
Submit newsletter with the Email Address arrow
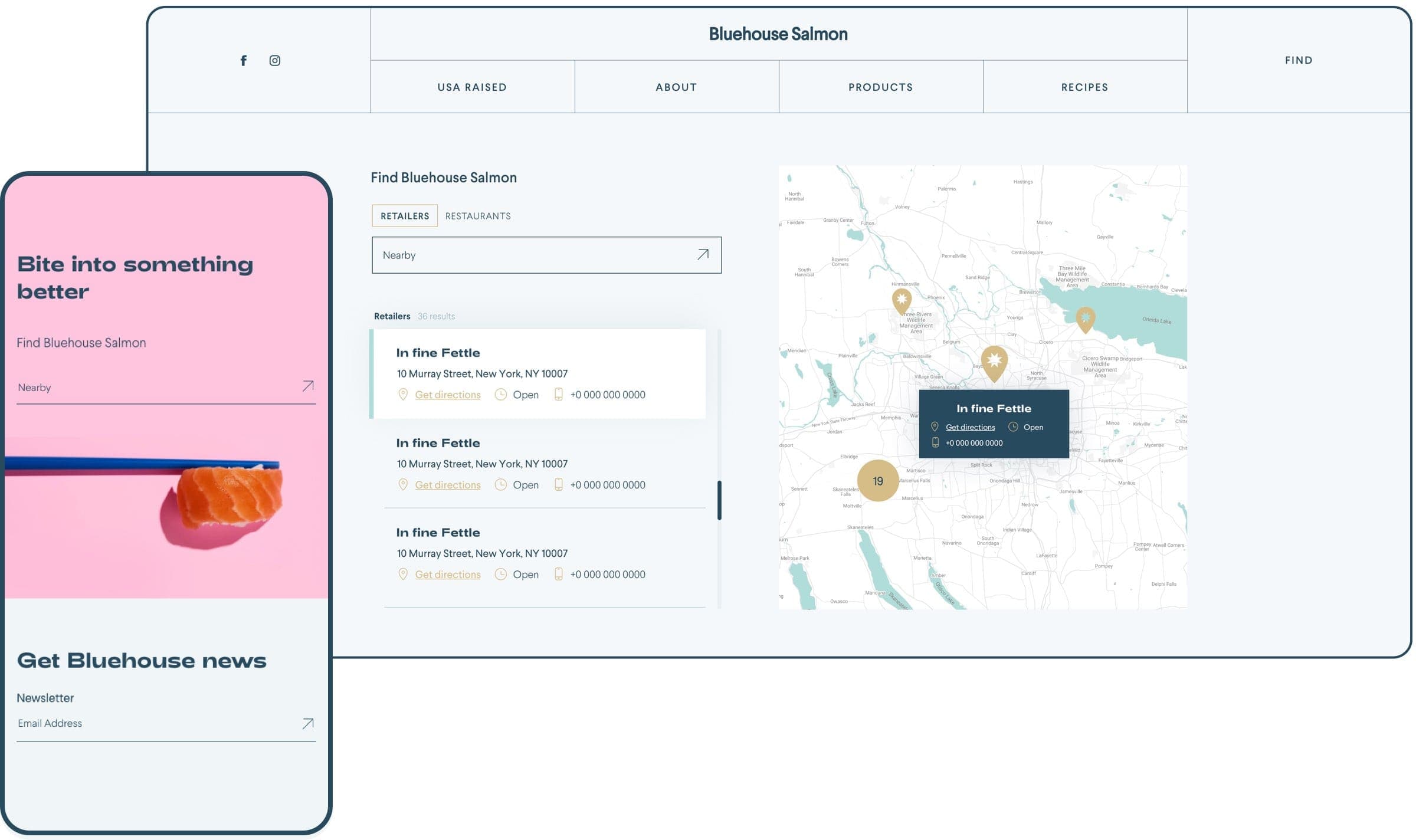point(308,724)
